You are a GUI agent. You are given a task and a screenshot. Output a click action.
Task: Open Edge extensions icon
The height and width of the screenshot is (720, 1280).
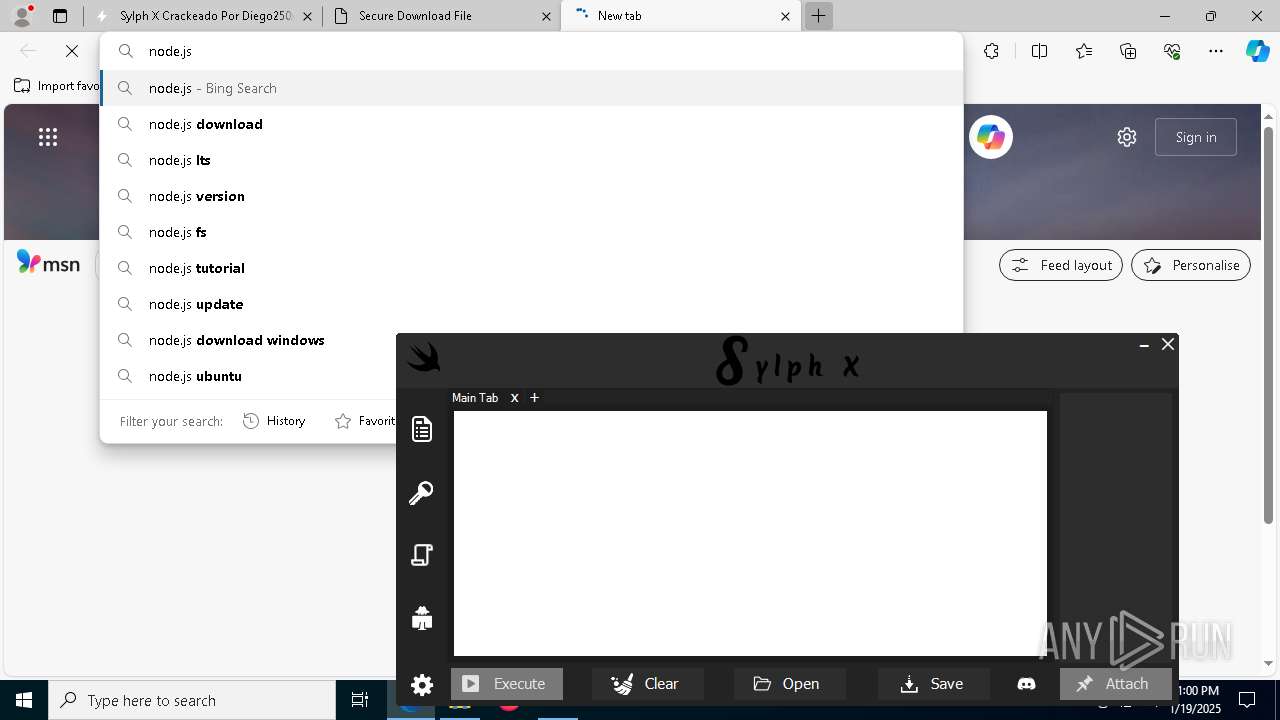(x=991, y=51)
